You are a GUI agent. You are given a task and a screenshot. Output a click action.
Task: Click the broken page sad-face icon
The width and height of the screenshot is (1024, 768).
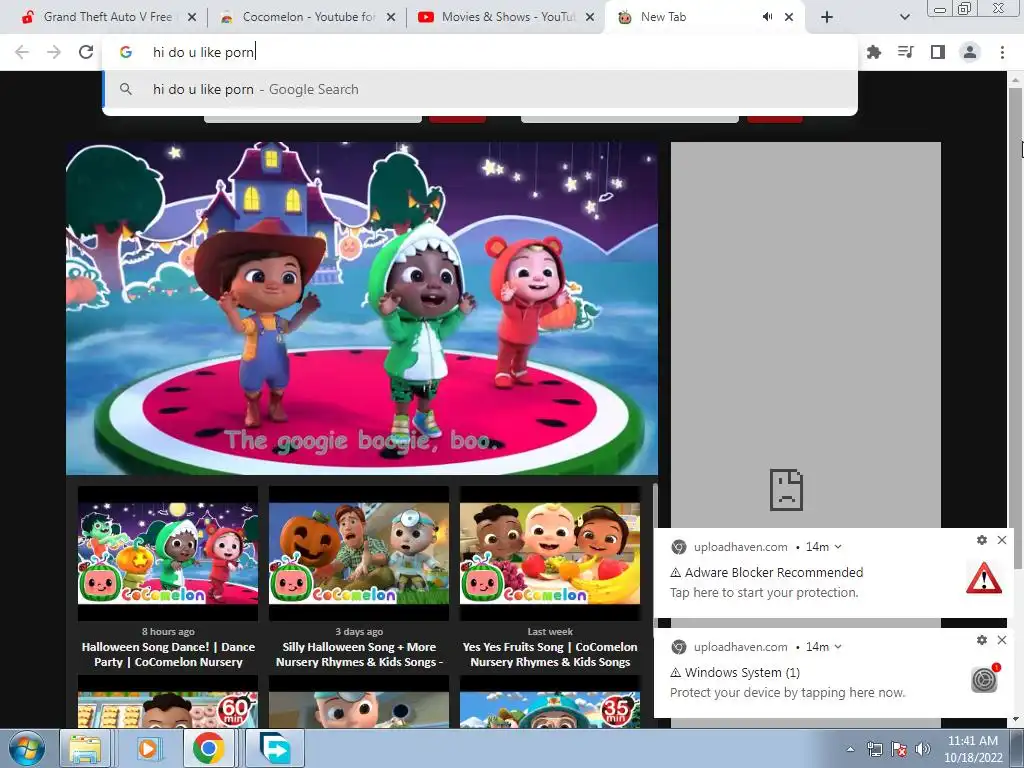[x=786, y=490]
